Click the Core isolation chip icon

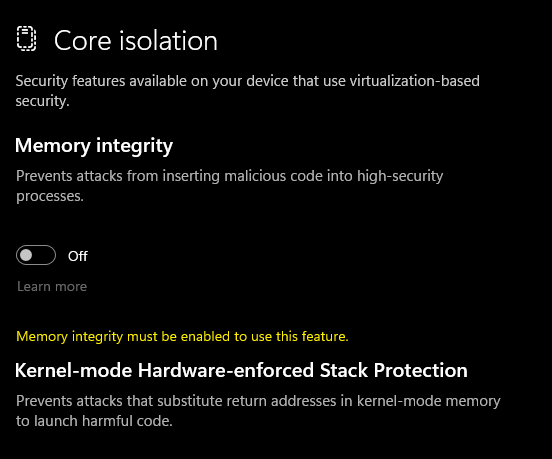(x=26, y=39)
